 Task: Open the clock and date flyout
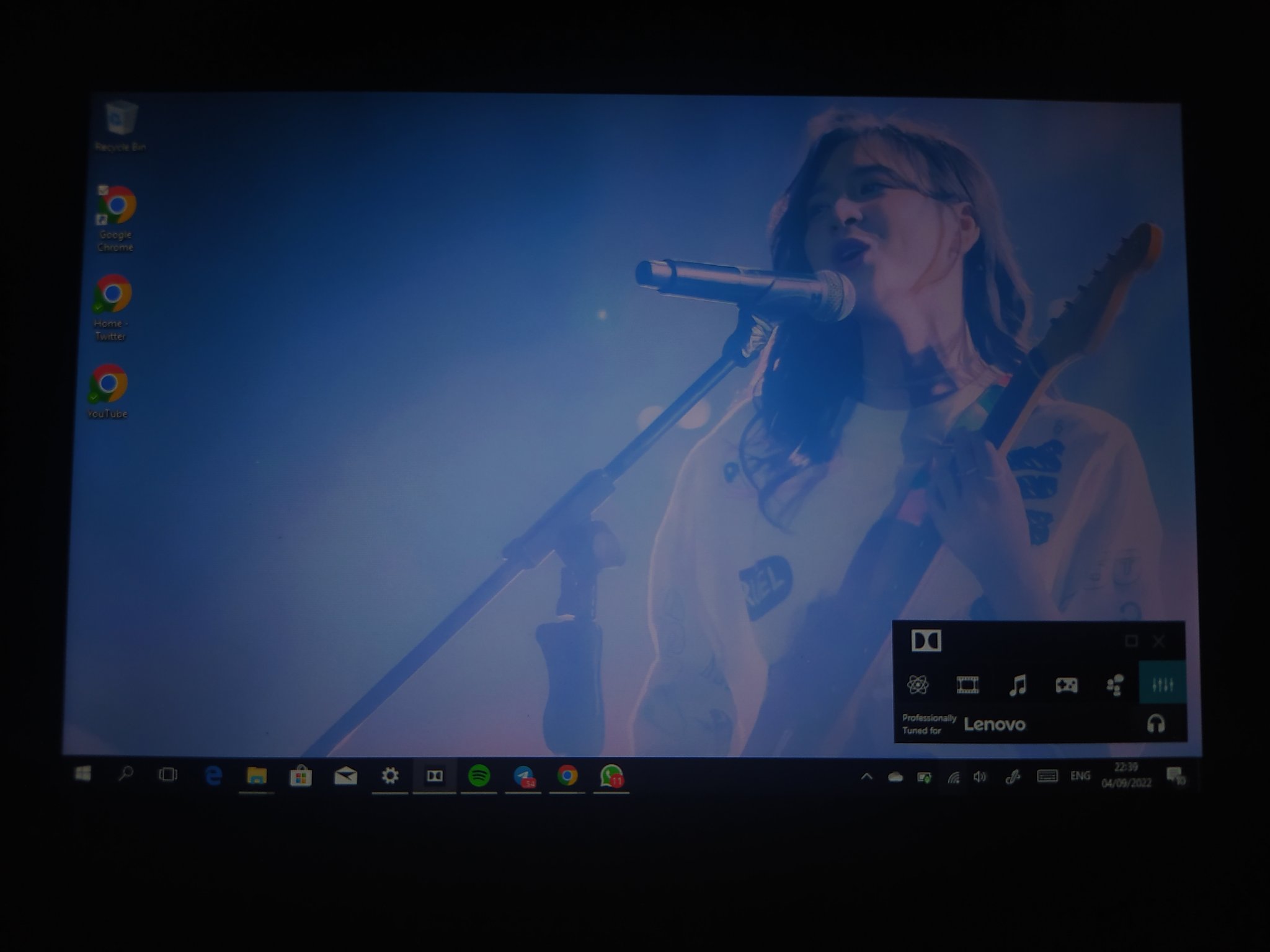(x=1126, y=775)
